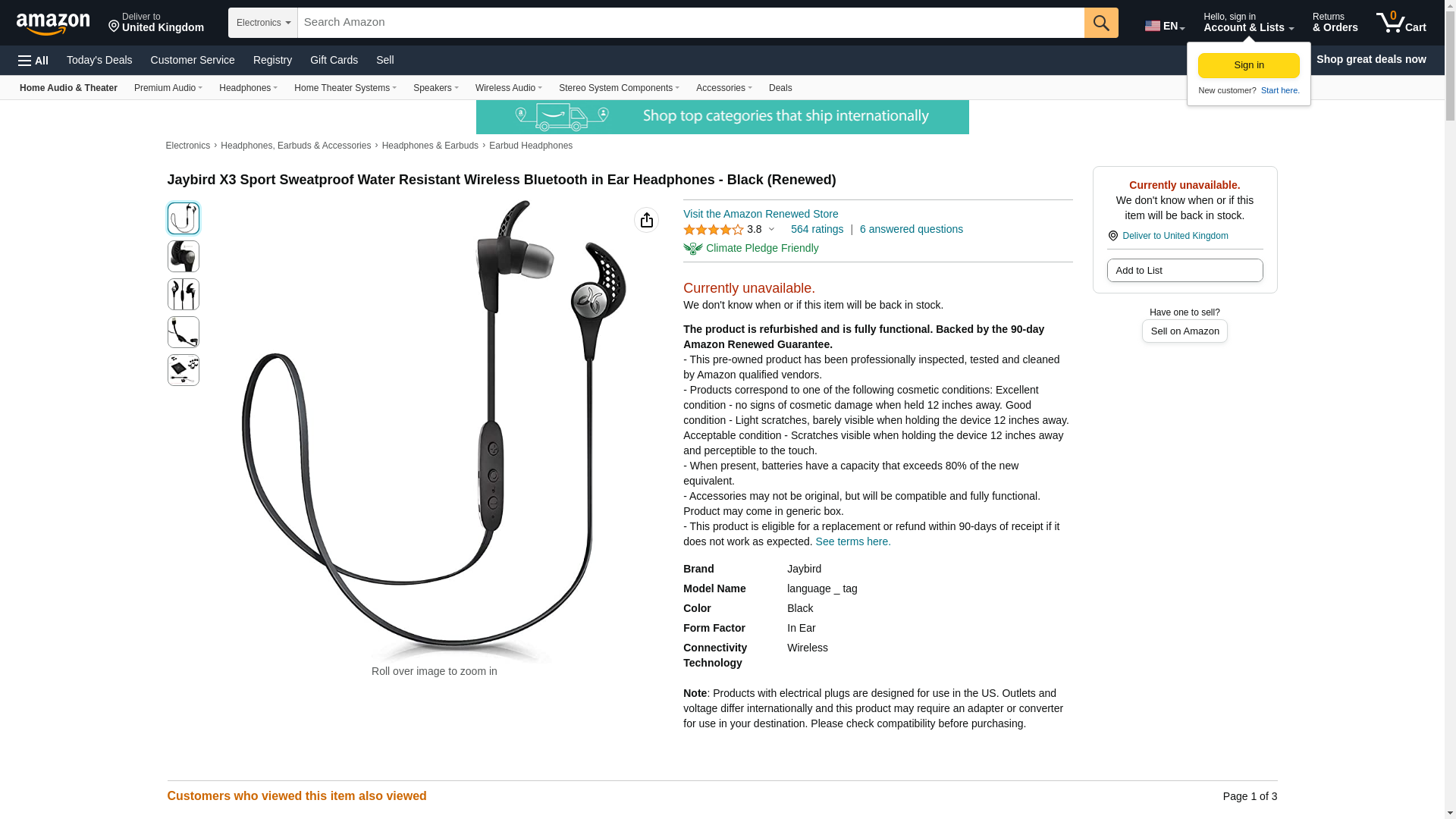1456x819 pixels.
Task: Click the star rating icons
Action: [x=713, y=230]
